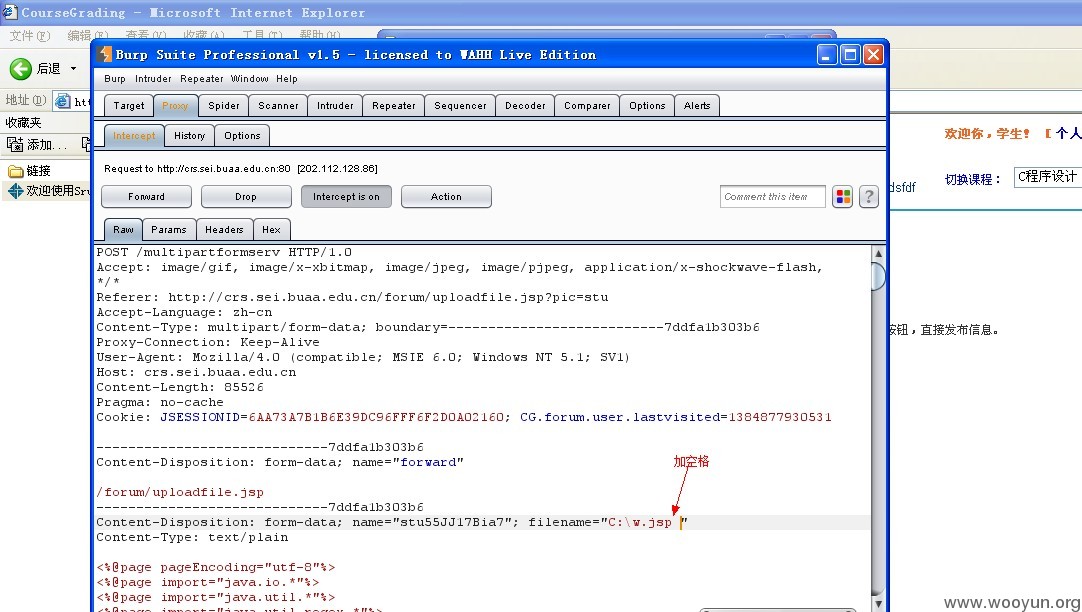Click the Comment this item field

click(772, 197)
